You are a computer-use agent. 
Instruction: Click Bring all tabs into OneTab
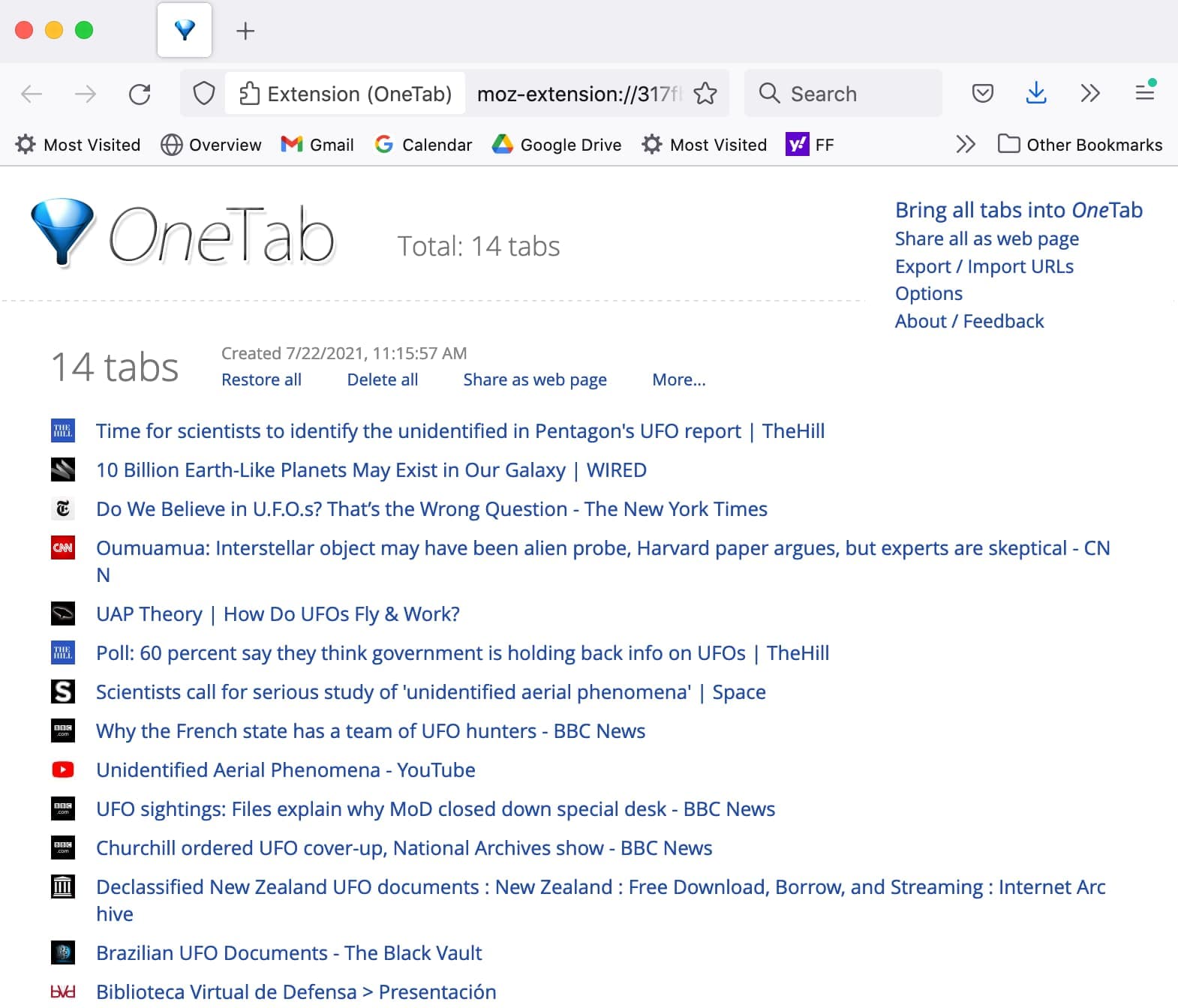(x=1019, y=210)
